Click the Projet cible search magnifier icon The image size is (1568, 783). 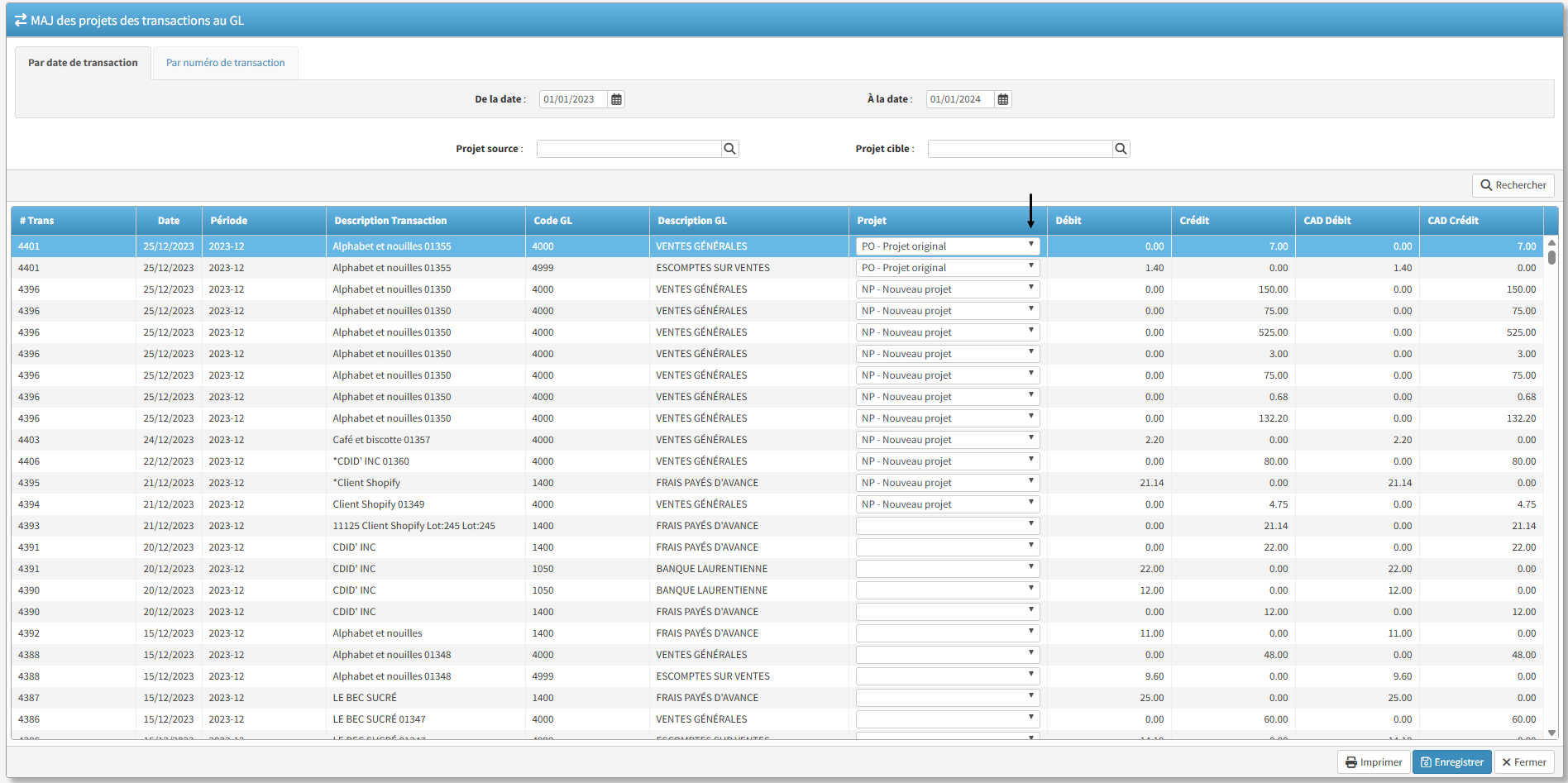(x=1121, y=149)
